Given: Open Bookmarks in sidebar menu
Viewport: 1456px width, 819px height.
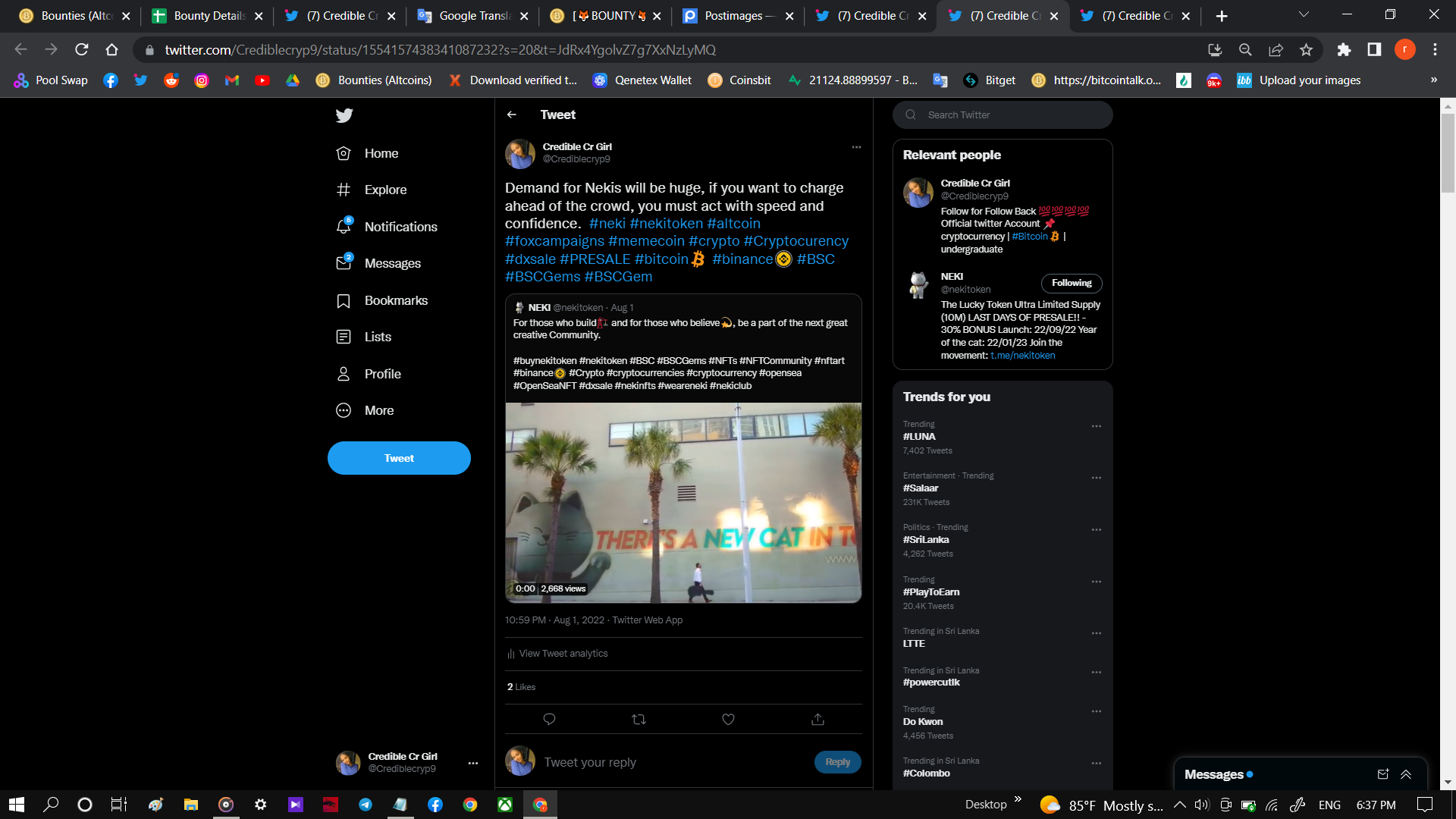Looking at the screenshot, I should (x=395, y=300).
